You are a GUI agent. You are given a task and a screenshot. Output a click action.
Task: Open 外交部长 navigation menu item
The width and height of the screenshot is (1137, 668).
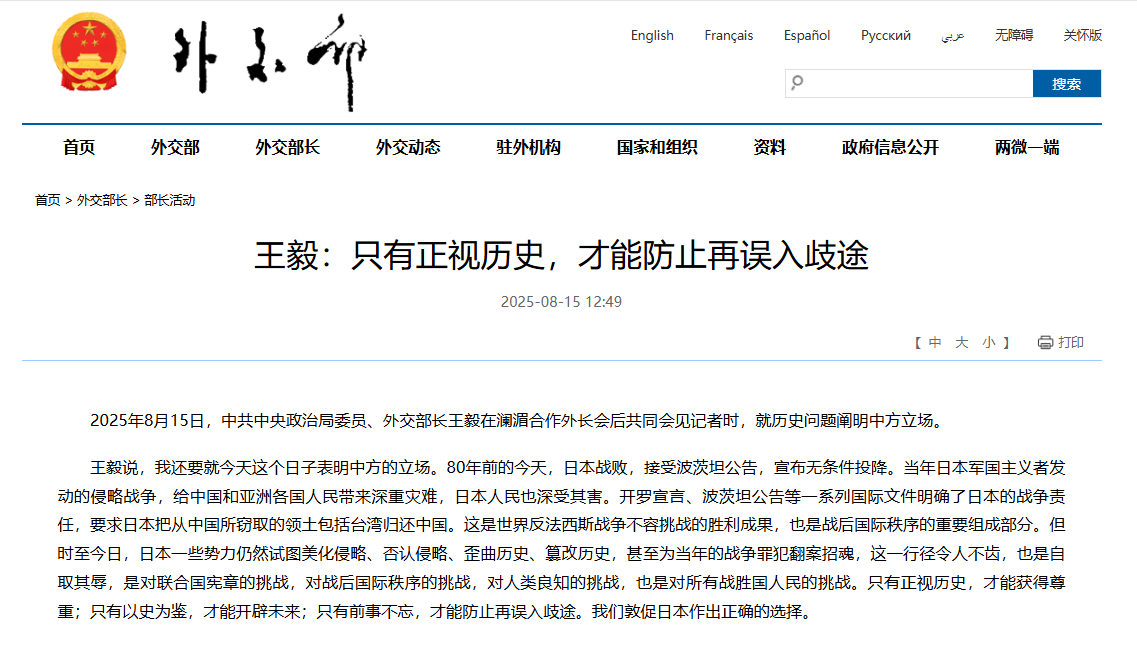click(288, 147)
